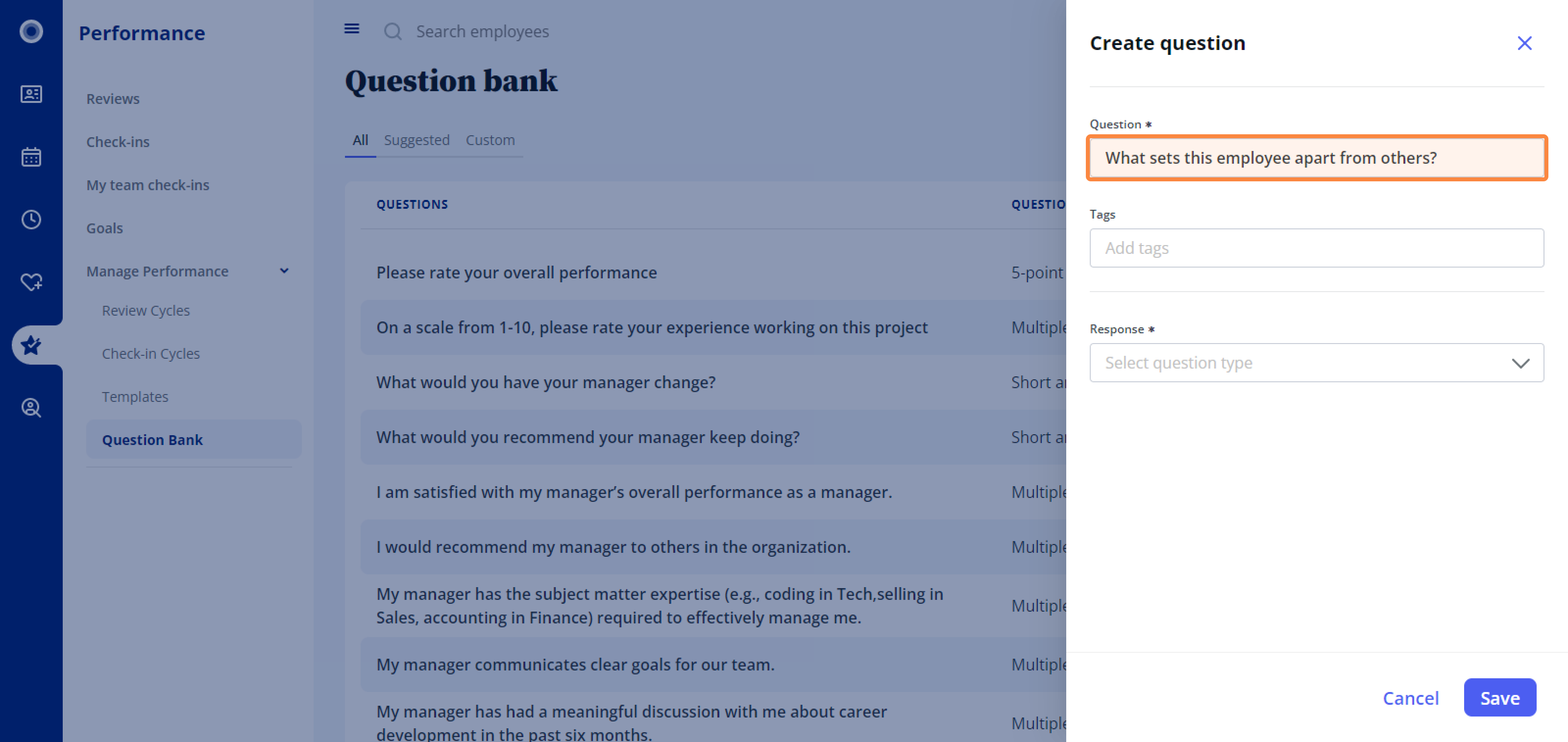Screen dimensions: 1568x742
Task: Open the people directory icon
Action: 31,95
